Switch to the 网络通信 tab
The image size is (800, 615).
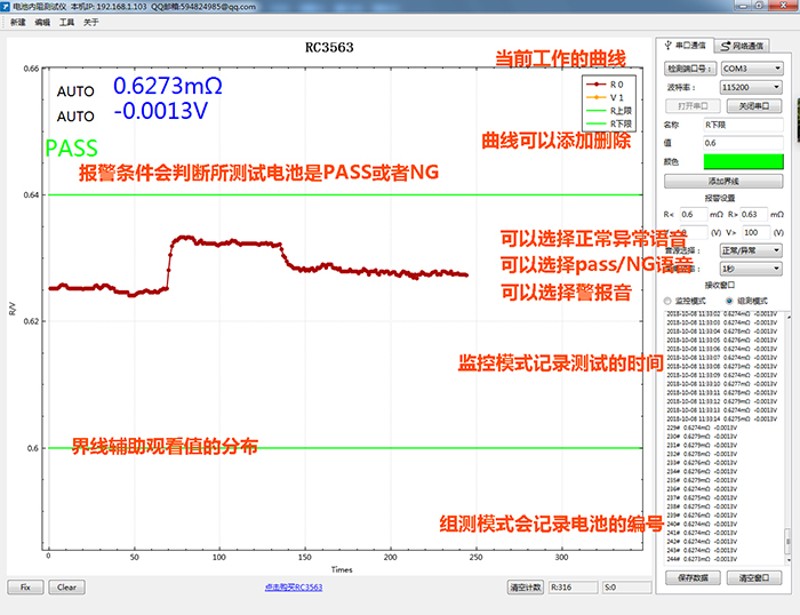point(741,46)
